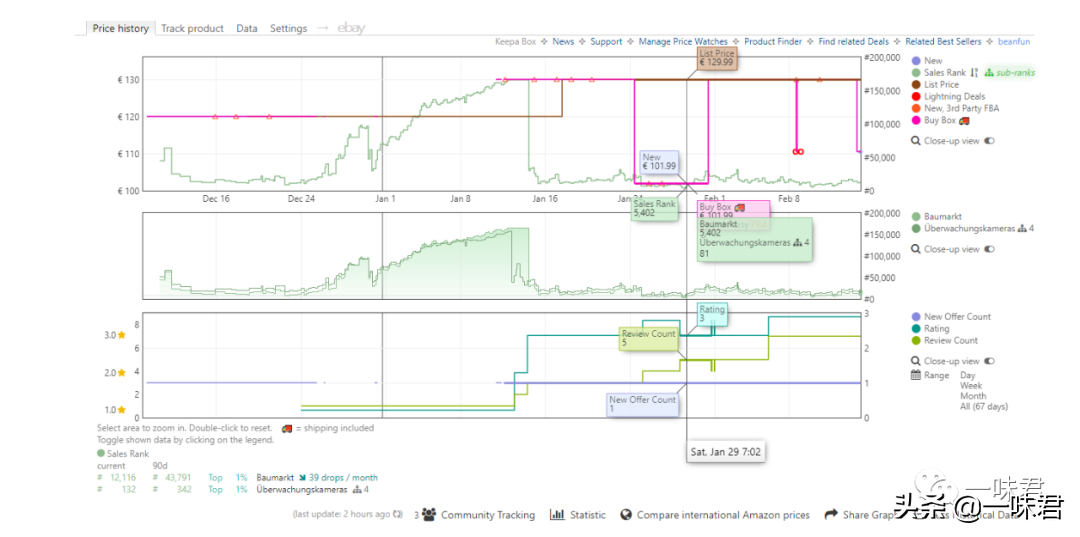
Task: Set chart range to All (67 days)
Action: 984,407
